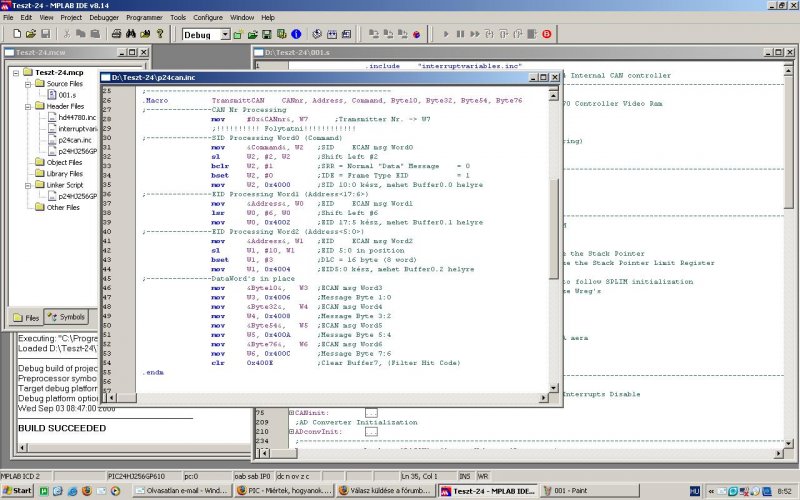The image size is (800, 500).
Task: Click the ICD program target icon
Action: click(373, 34)
